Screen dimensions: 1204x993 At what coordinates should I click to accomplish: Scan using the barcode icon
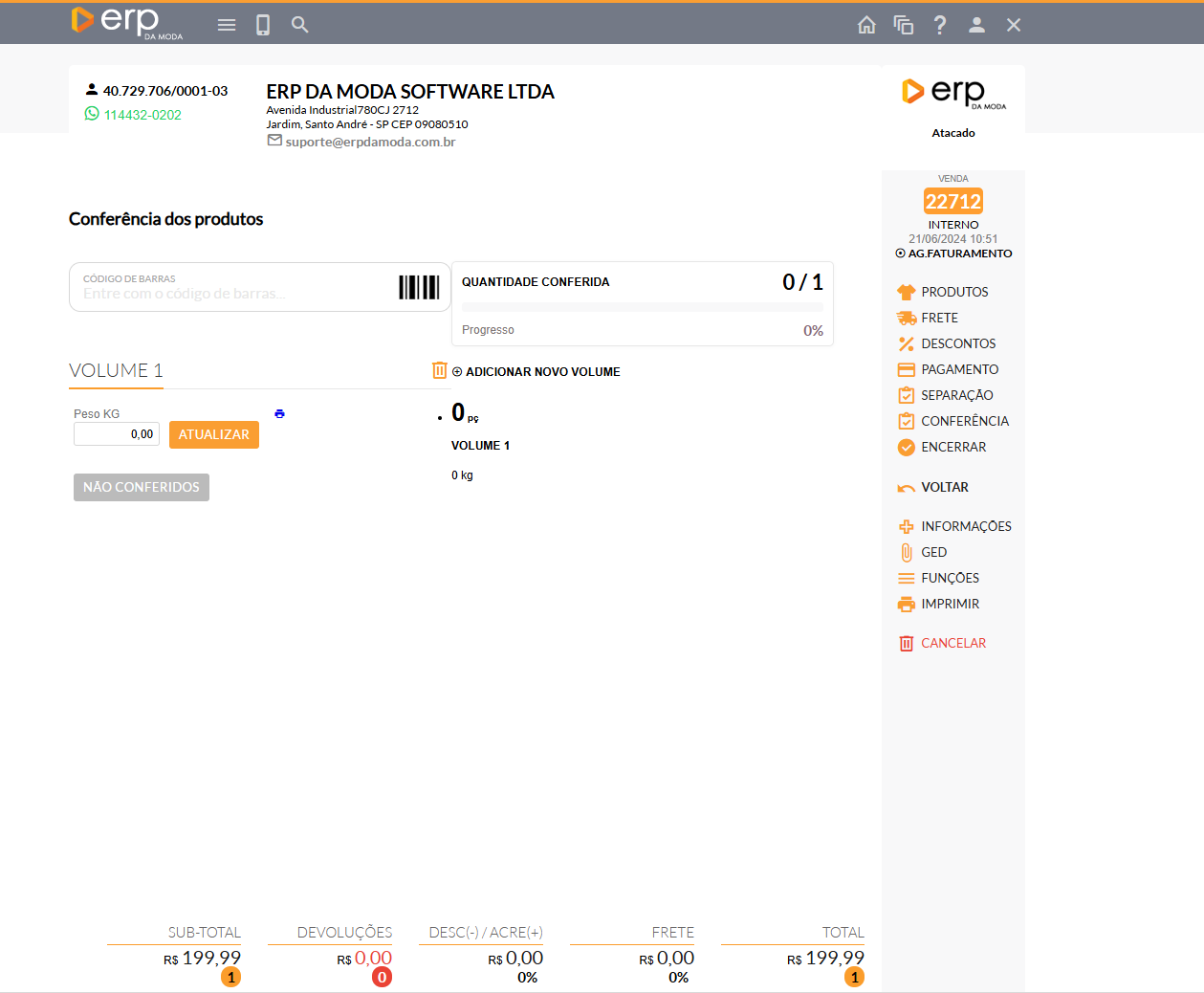(419, 287)
